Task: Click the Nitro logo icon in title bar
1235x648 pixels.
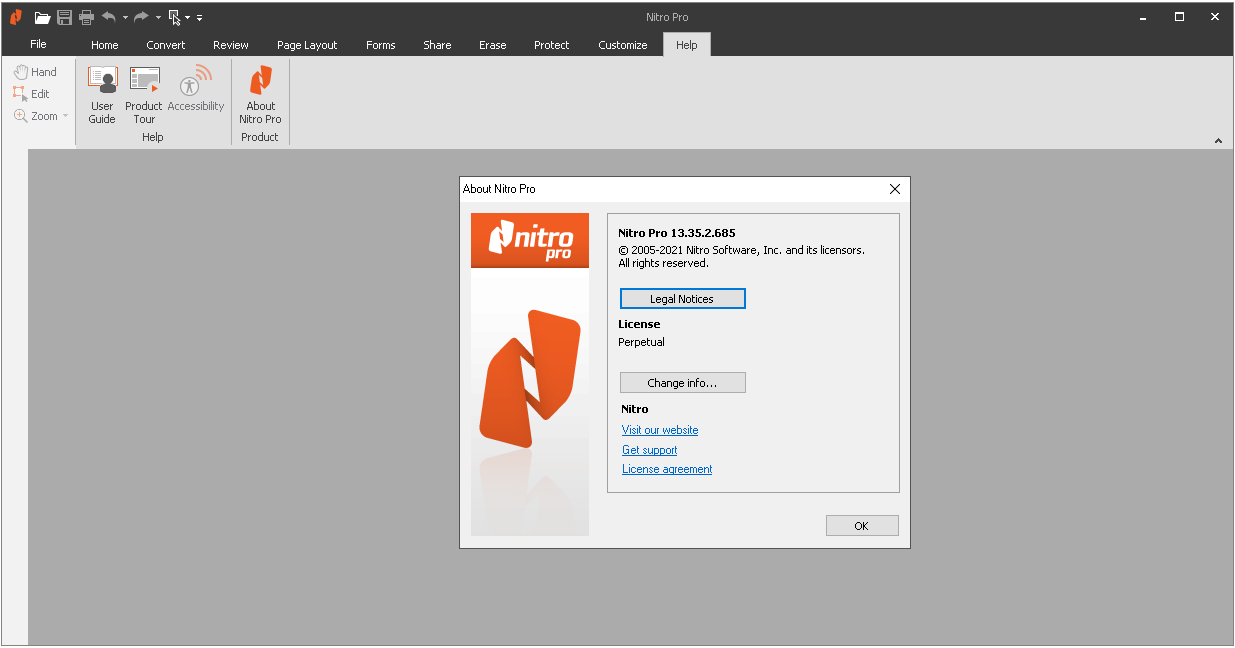Action: 16,17
